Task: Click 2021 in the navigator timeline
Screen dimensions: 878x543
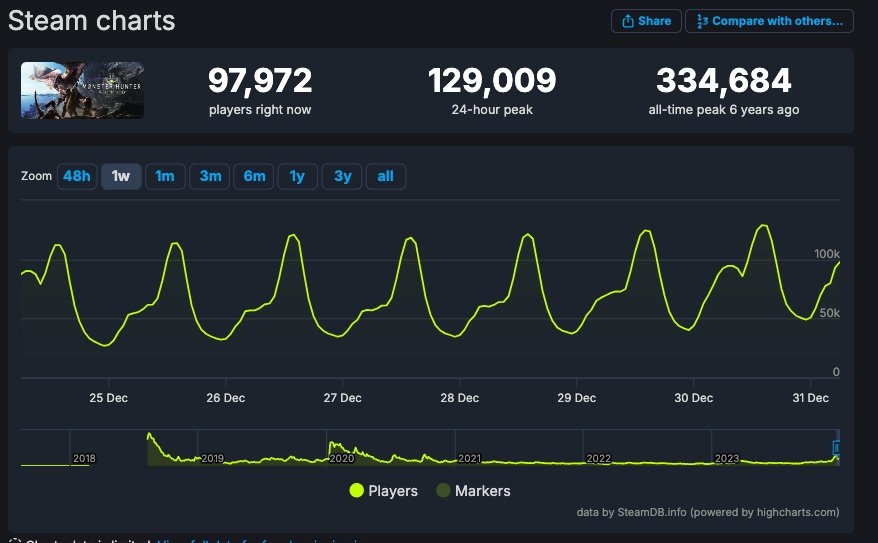Action: coord(469,458)
